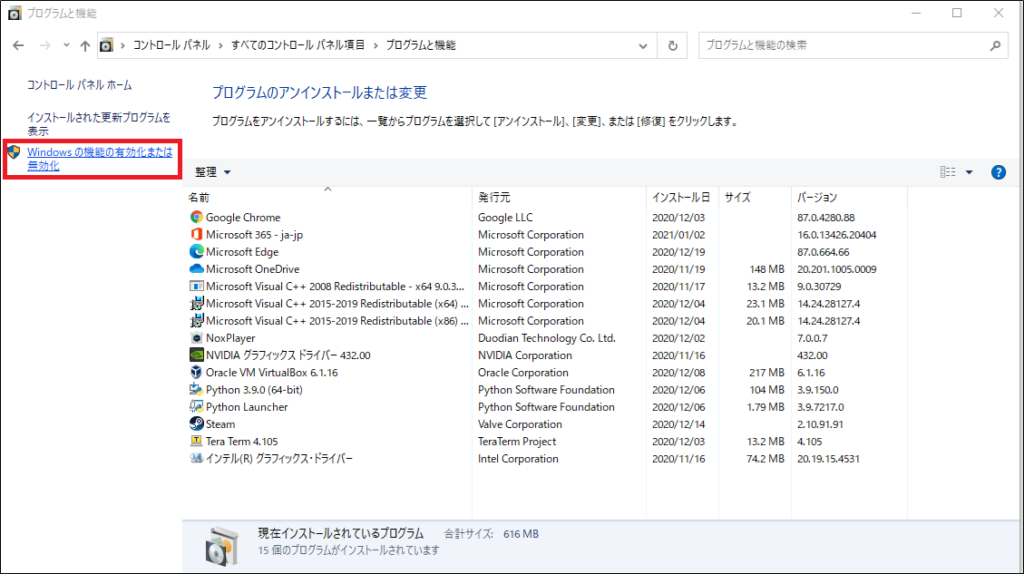Click the NVIDIA graphics driver icon

pyautogui.click(x=196, y=355)
